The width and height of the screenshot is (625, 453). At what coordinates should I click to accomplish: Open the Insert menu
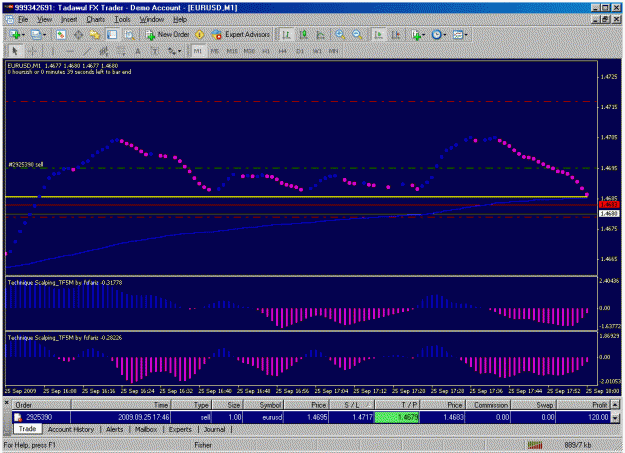click(x=69, y=20)
